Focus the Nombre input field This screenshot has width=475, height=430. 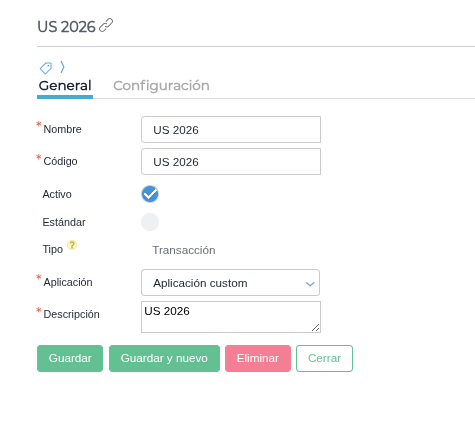(231, 129)
